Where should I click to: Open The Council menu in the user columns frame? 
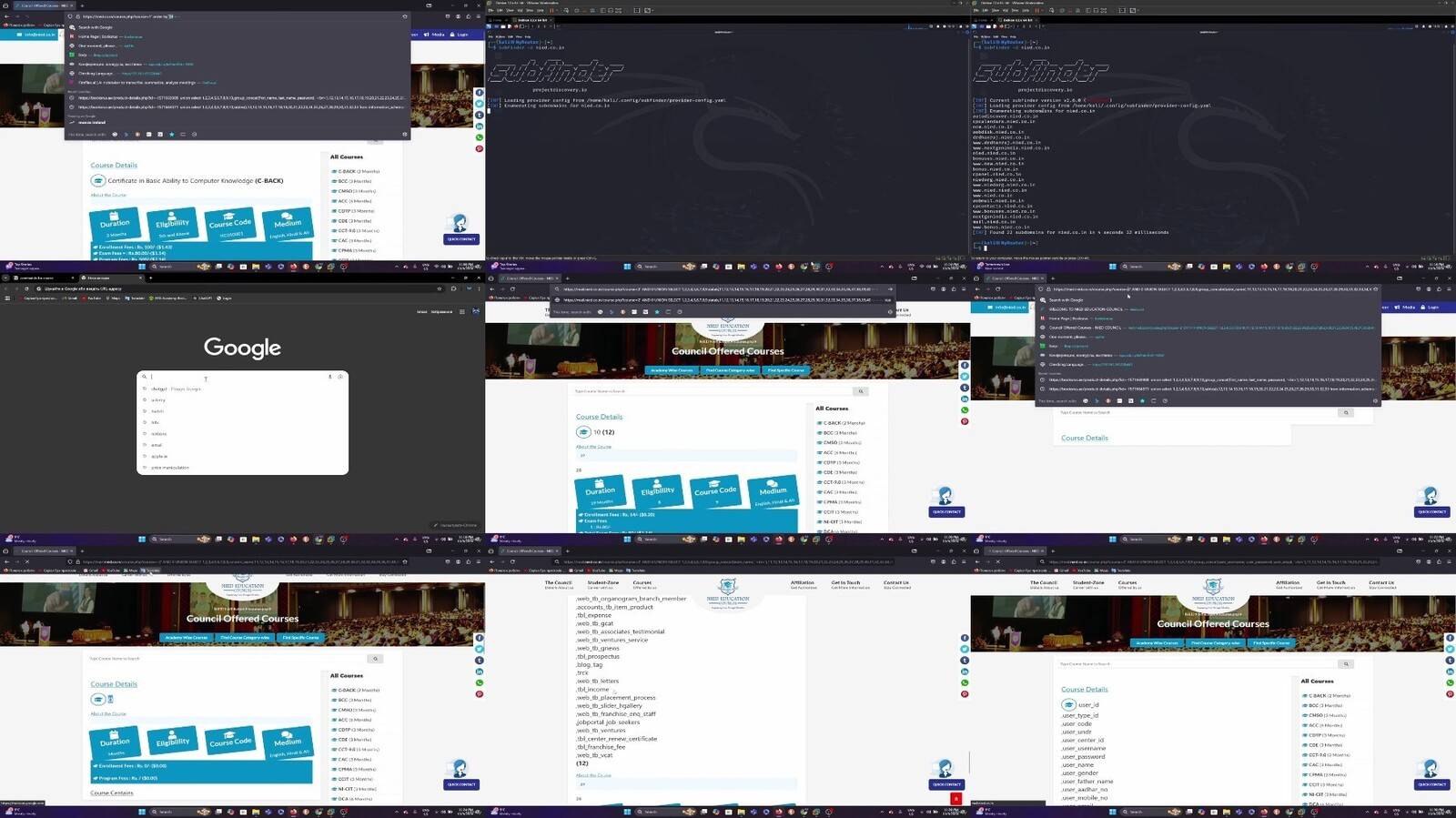pos(1044,583)
